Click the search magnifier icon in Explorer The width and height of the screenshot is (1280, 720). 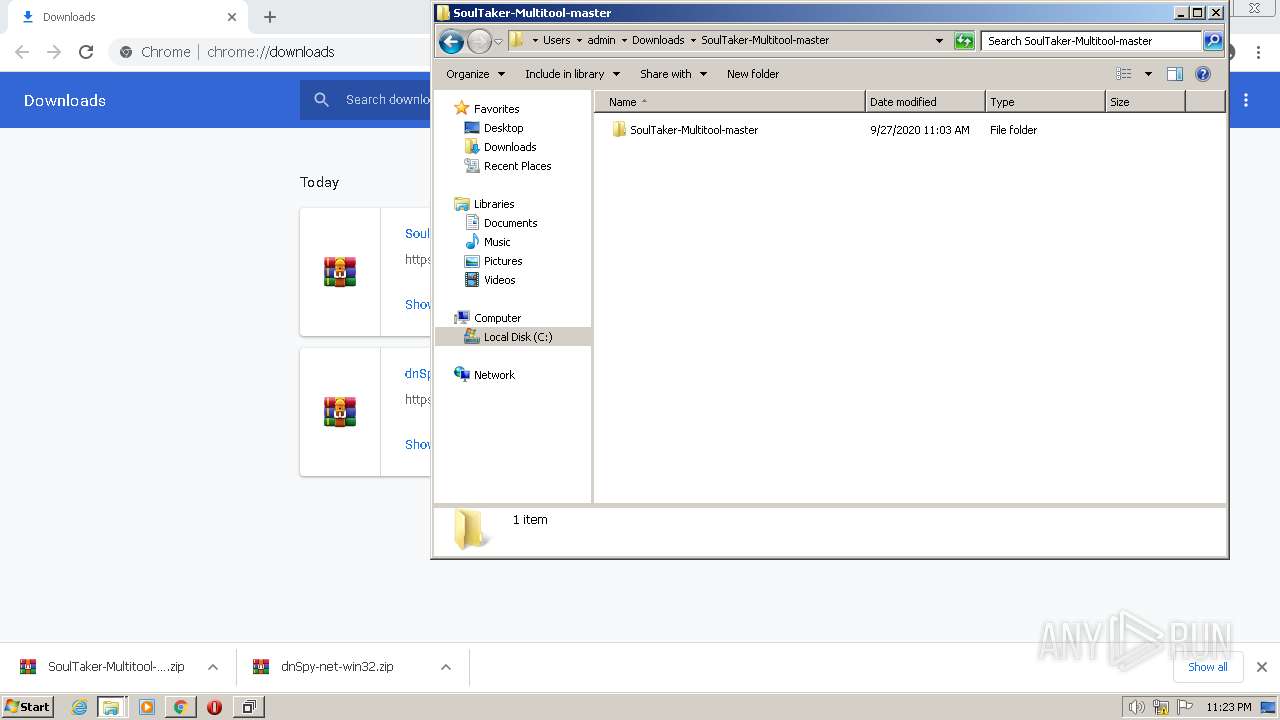pyautogui.click(x=1213, y=41)
